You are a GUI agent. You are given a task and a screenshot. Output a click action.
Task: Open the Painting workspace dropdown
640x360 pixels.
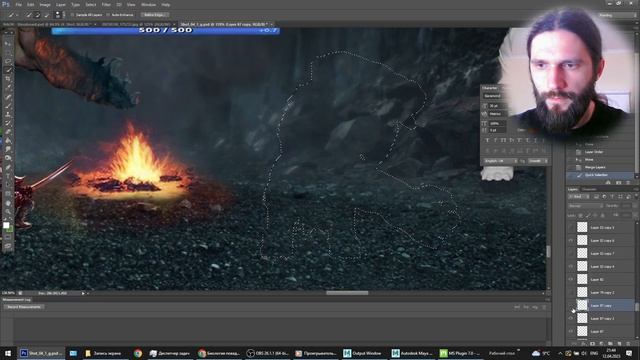pos(617,15)
